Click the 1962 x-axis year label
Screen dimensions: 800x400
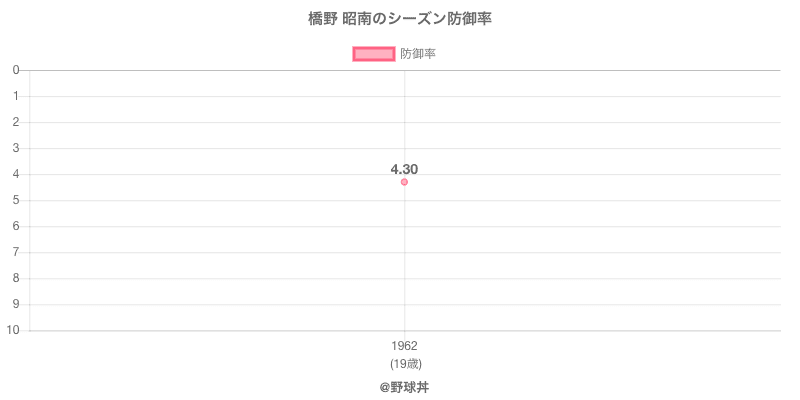pyautogui.click(x=404, y=346)
